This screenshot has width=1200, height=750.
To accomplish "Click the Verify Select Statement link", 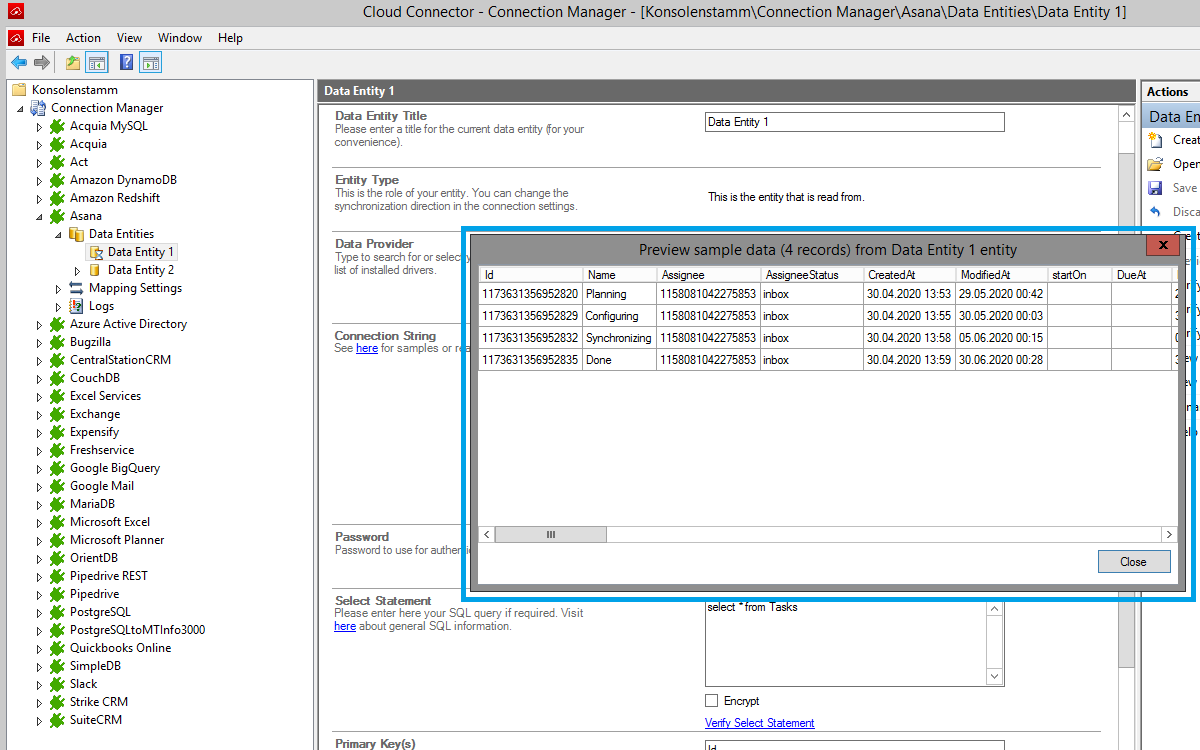I will [x=759, y=723].
